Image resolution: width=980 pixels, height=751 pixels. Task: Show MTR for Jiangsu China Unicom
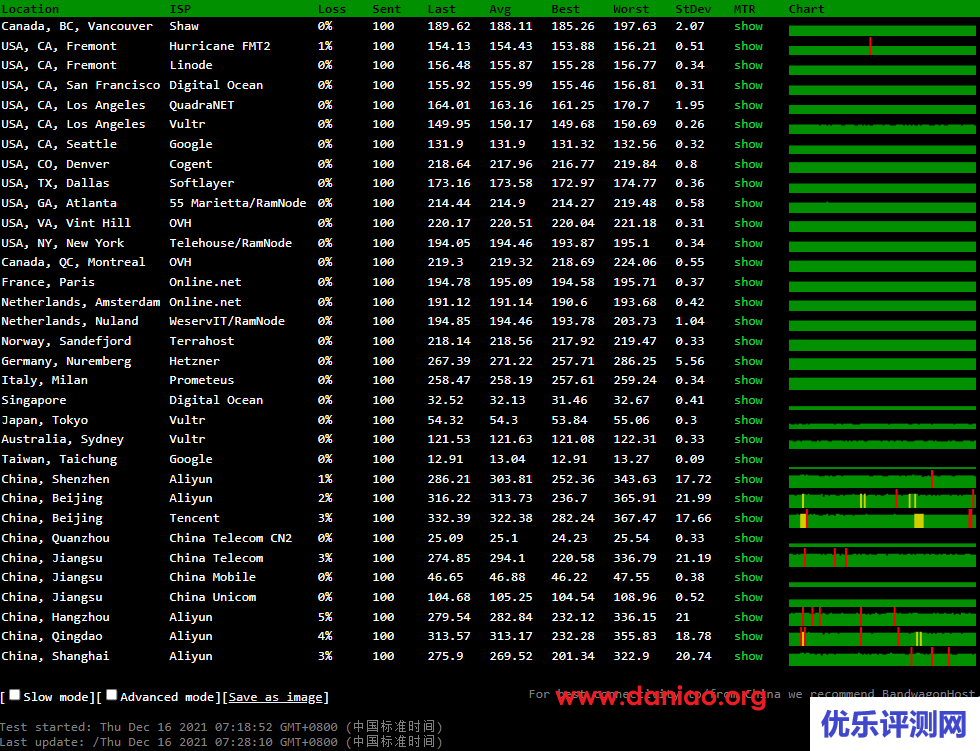pos(748,597)
